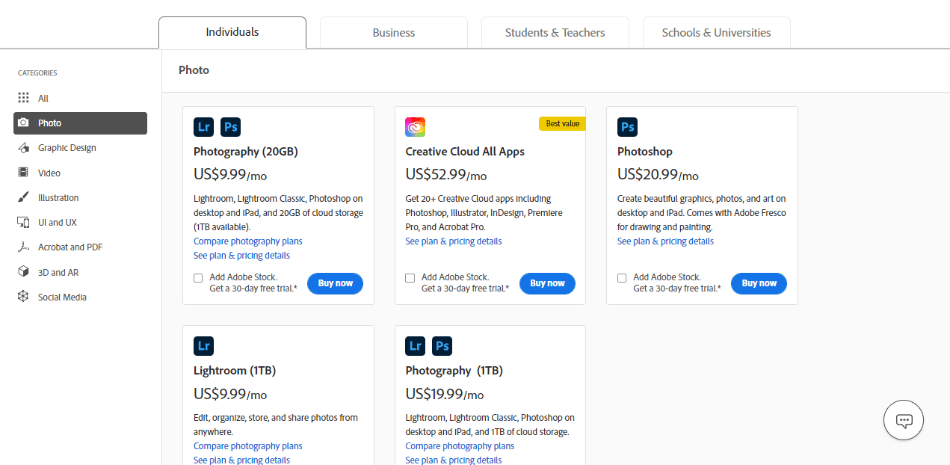Click Lightroom icon on Photography (20GB) card

point(204,127)
